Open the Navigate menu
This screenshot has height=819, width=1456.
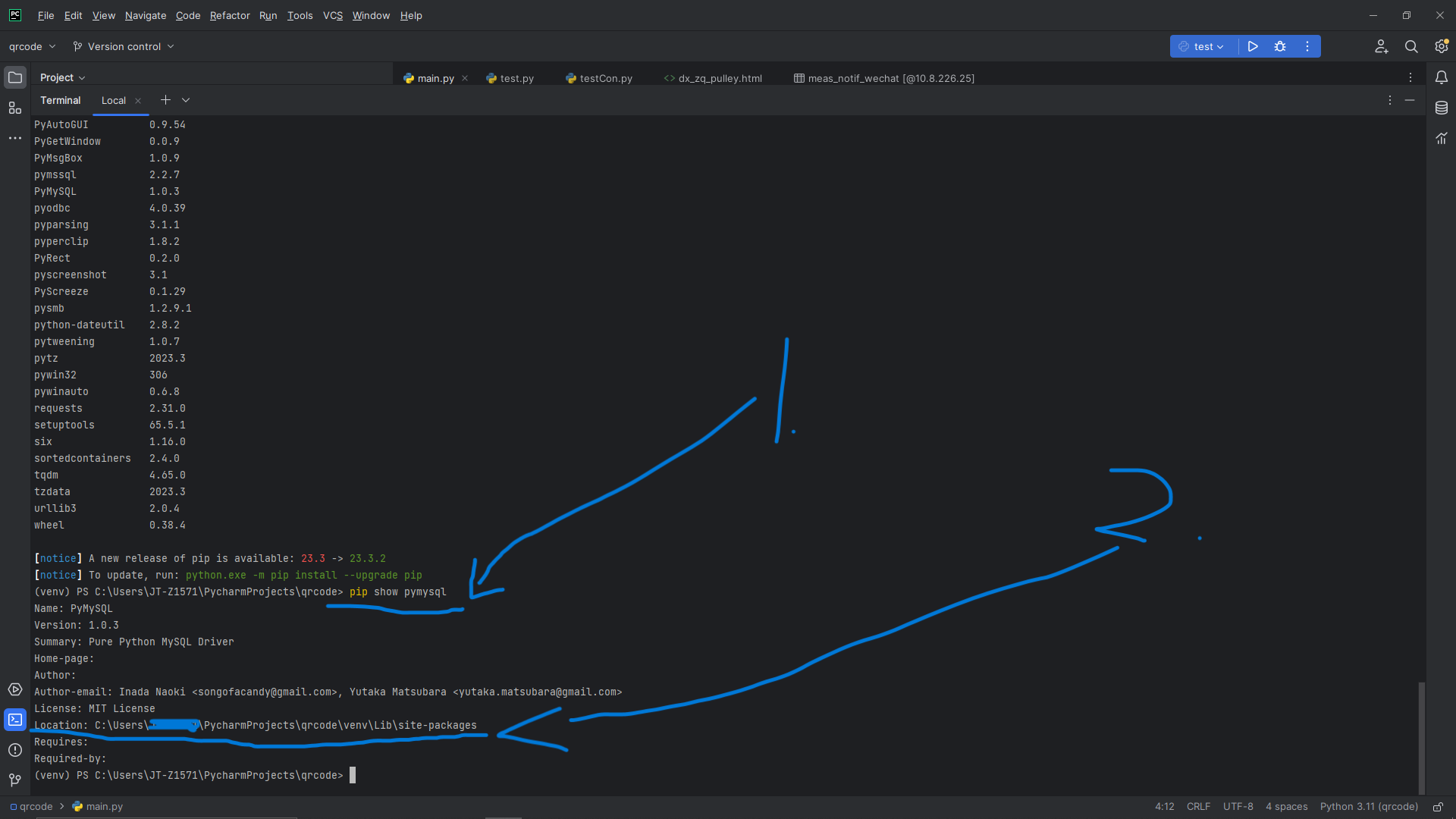146,15
